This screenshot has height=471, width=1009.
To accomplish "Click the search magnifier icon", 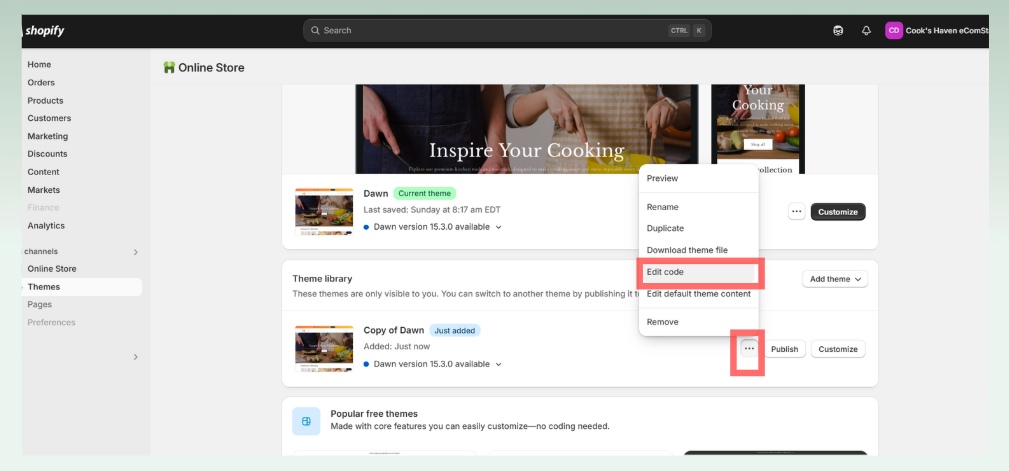I will (315, 30).
